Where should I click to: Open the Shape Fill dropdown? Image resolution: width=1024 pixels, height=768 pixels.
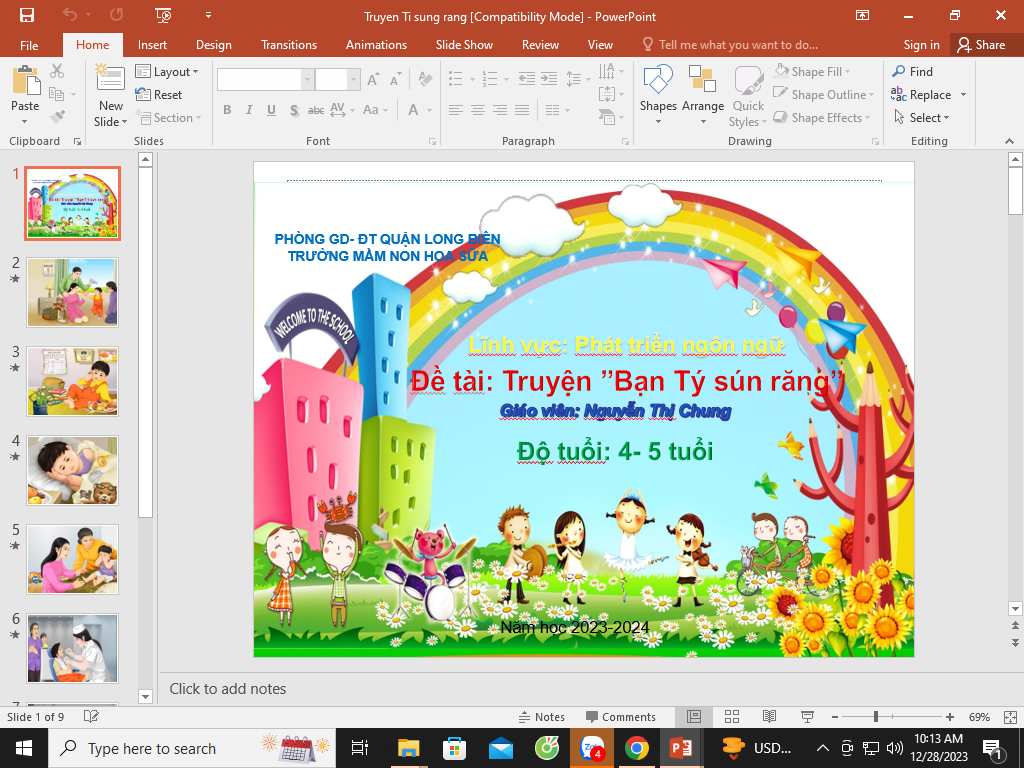click(816, 72)
